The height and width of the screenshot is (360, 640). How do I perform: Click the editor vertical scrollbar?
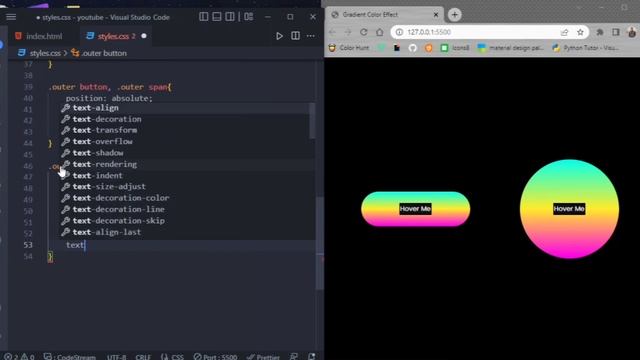point(320,243)
